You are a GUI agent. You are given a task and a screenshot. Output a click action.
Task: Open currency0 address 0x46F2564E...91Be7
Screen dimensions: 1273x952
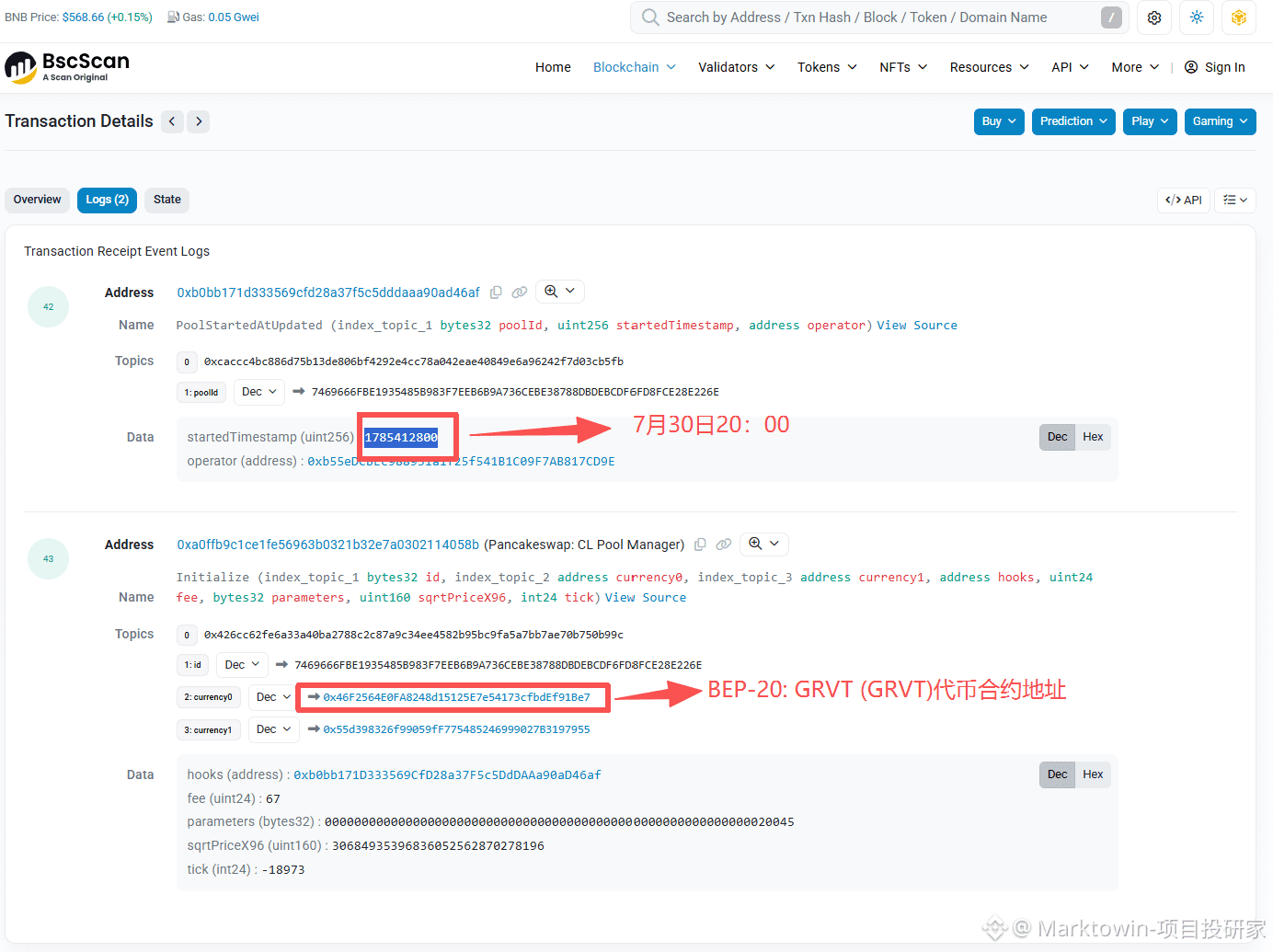[x=456, y=697]
